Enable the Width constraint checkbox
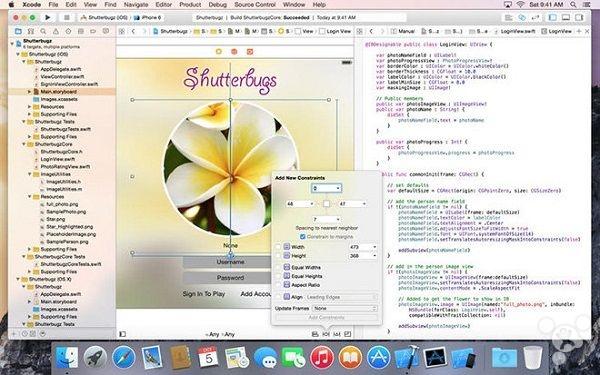The width and height of the screenshot is (600, 375). tap(278, 247)
